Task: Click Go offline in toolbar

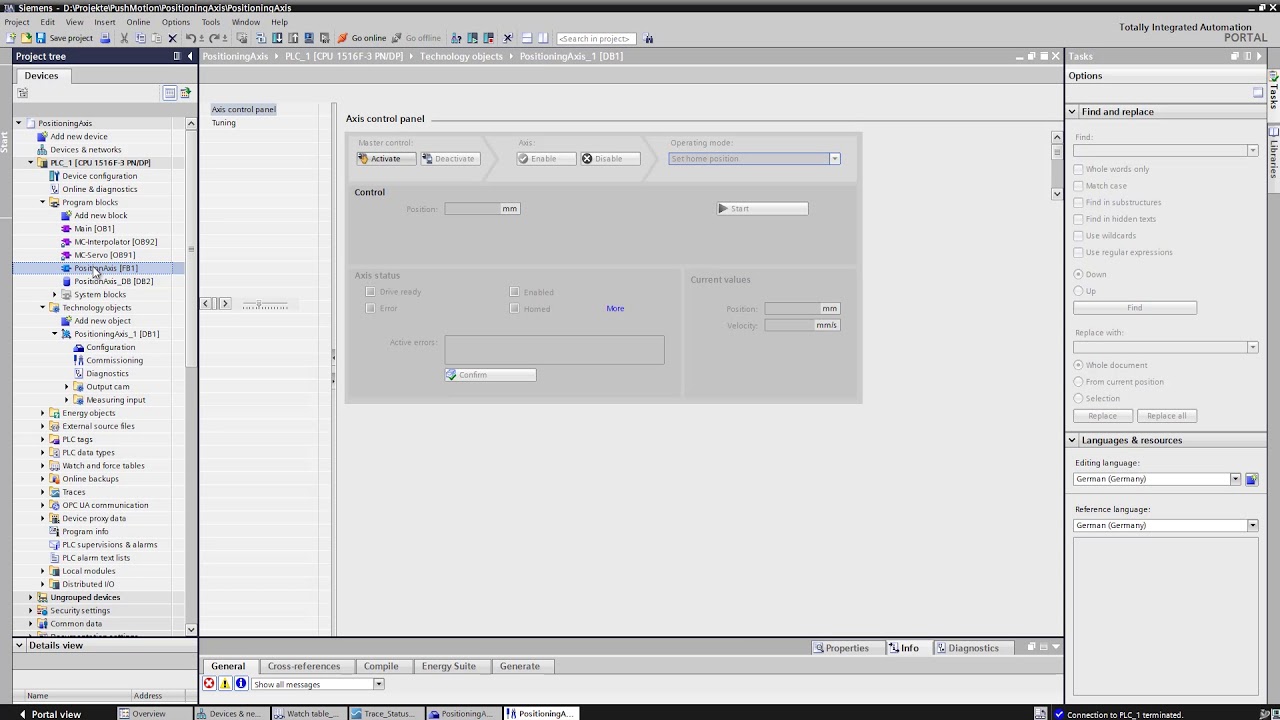Action: 416,38
